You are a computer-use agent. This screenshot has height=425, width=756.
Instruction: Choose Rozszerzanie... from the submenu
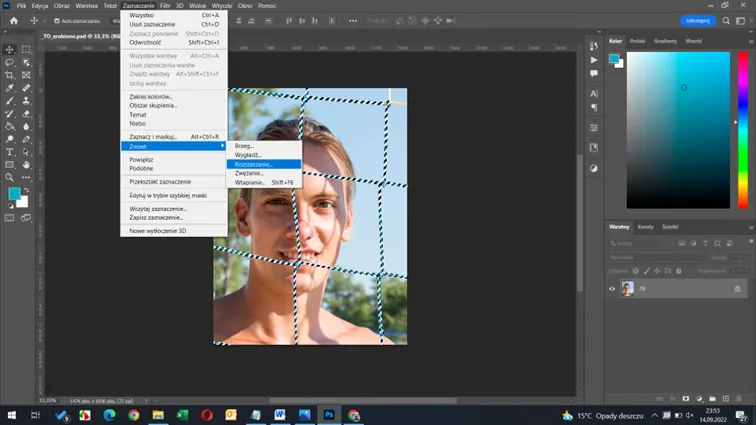click(x=252, y=164)
